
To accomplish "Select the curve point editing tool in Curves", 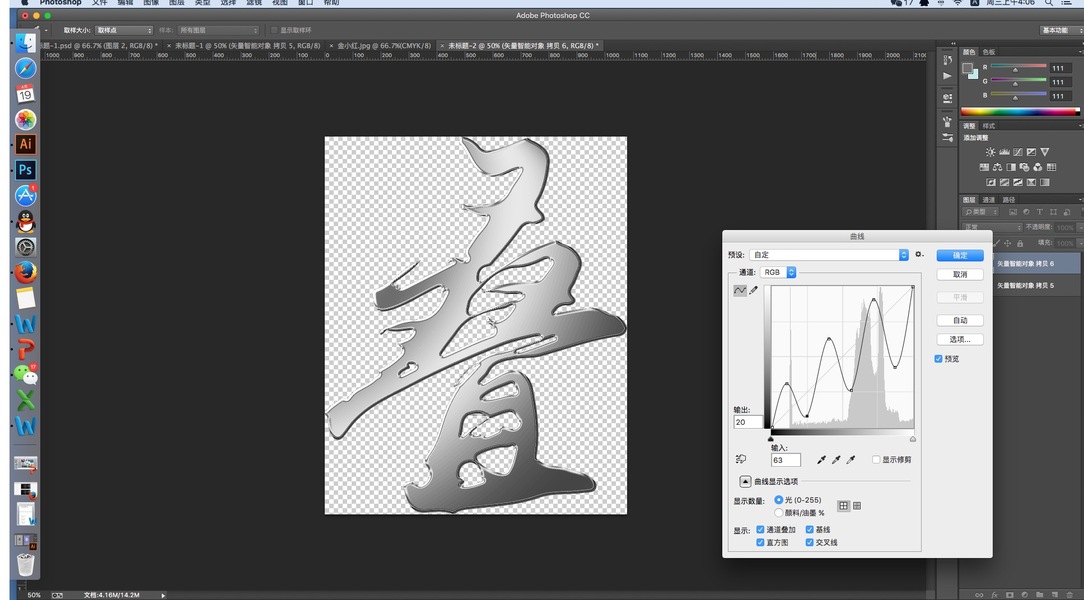I will [x=740, y=290].
